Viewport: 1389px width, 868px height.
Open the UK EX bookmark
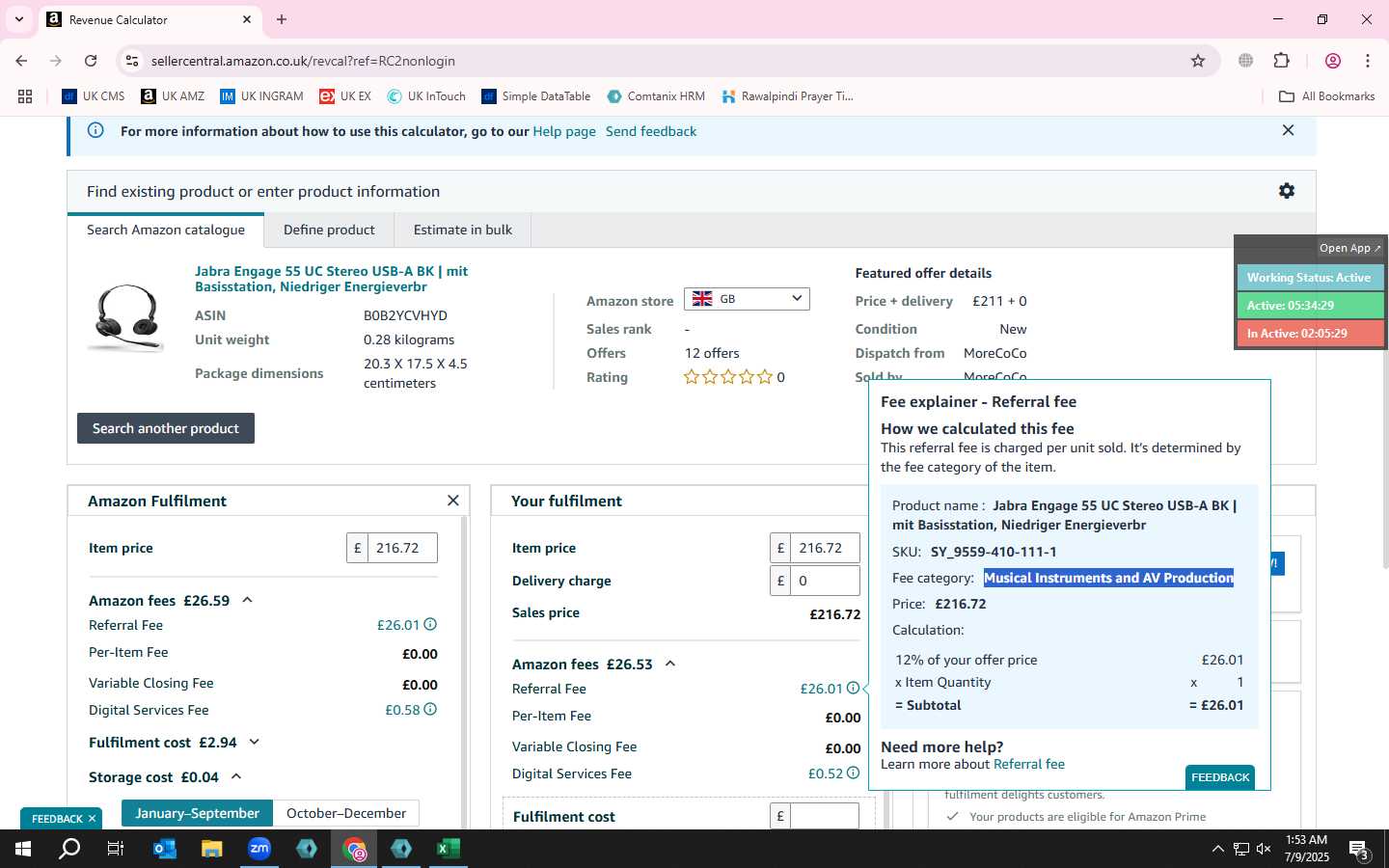click(345, 96)
